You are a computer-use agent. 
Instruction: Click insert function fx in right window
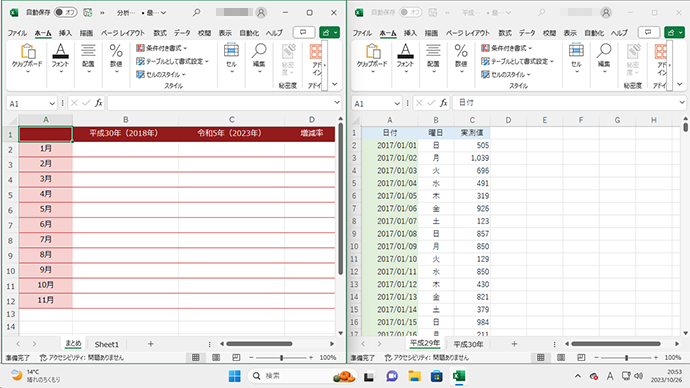(444, 103)
